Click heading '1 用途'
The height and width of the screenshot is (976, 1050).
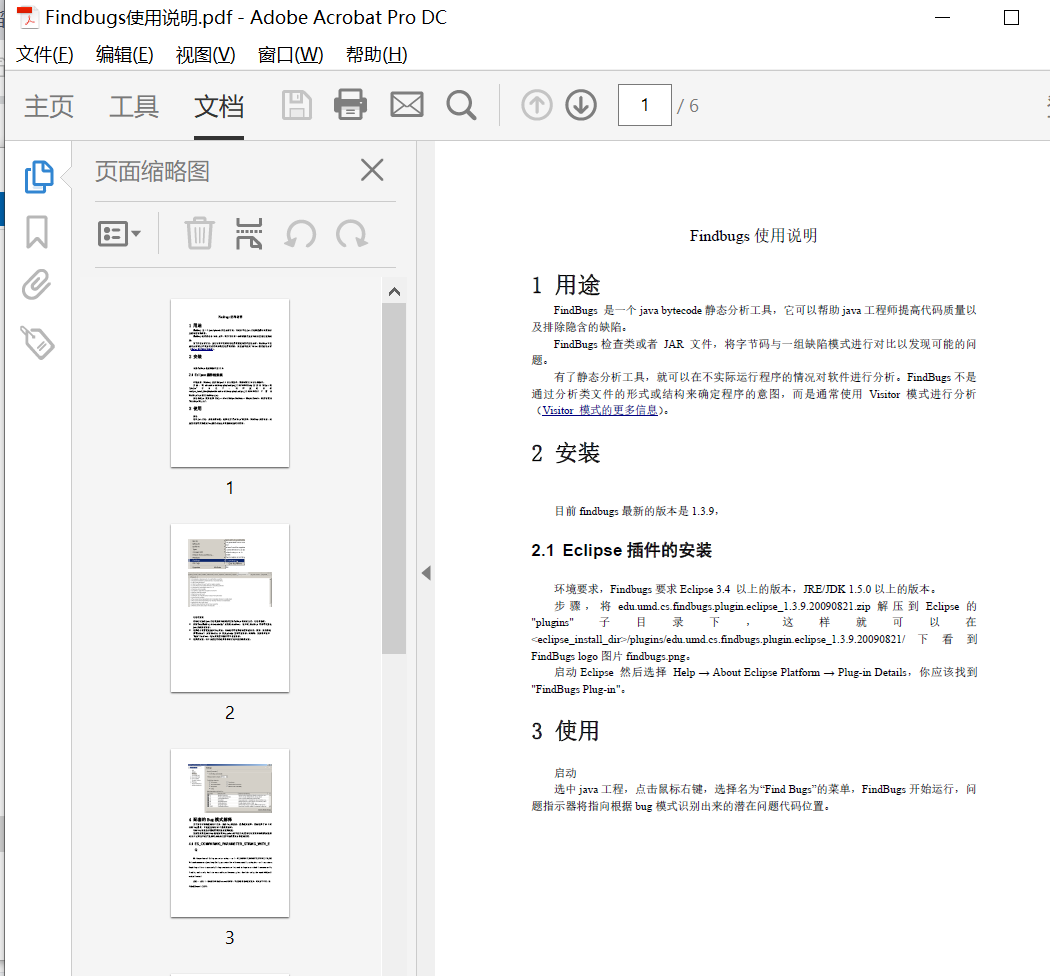coord(566,285)
